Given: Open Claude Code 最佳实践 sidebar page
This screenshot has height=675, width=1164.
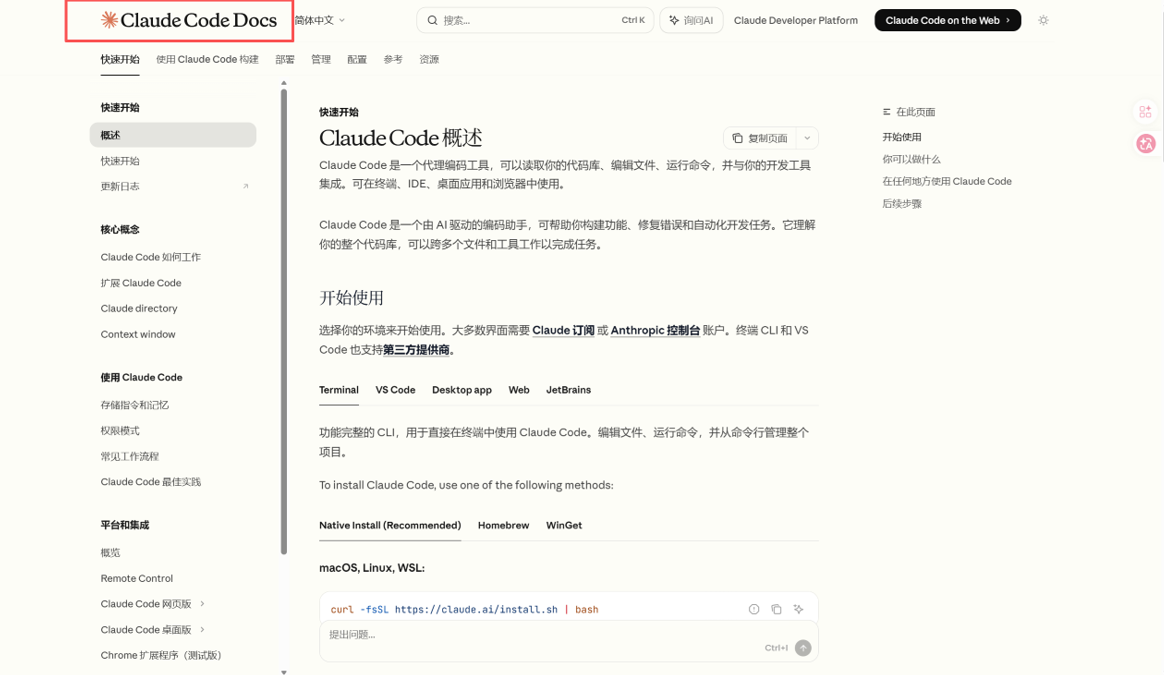Looking at the screenshot, I should pos(151,482).
